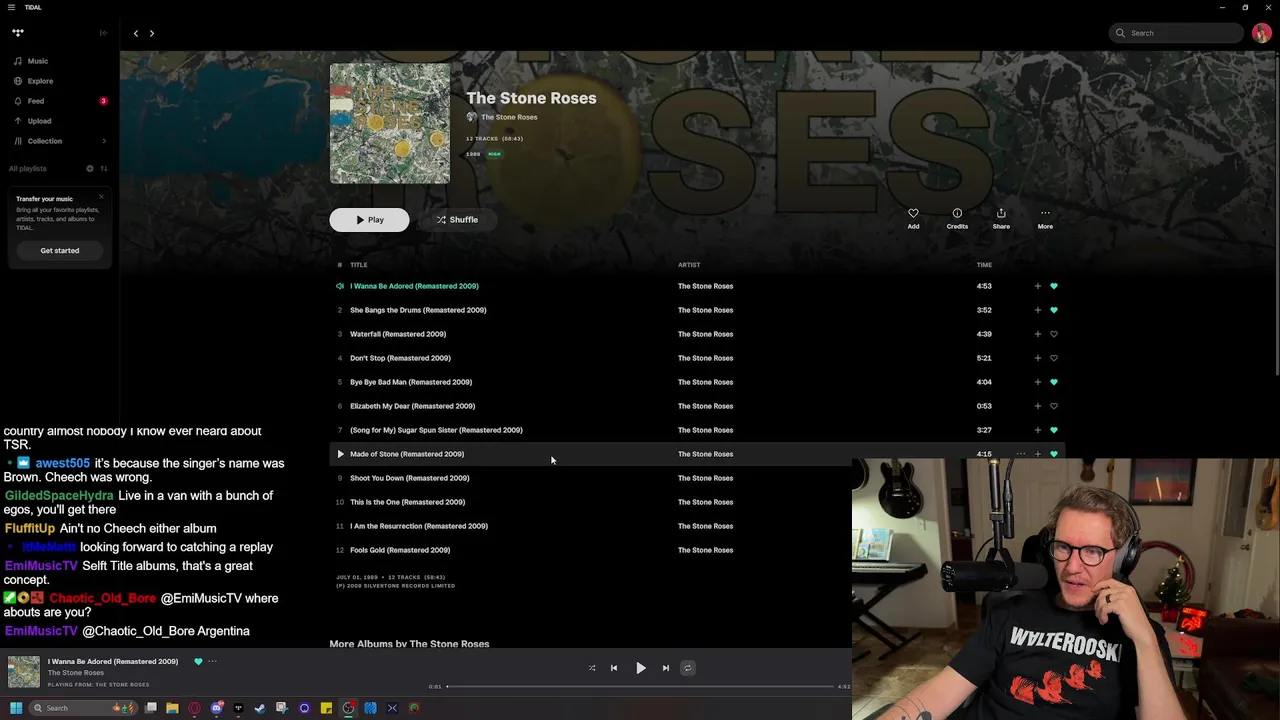Image resolution: width=1280 pixels, height=720 pixels.
Task: Open playlist sort order options
Action: click(x=104, y=168)
